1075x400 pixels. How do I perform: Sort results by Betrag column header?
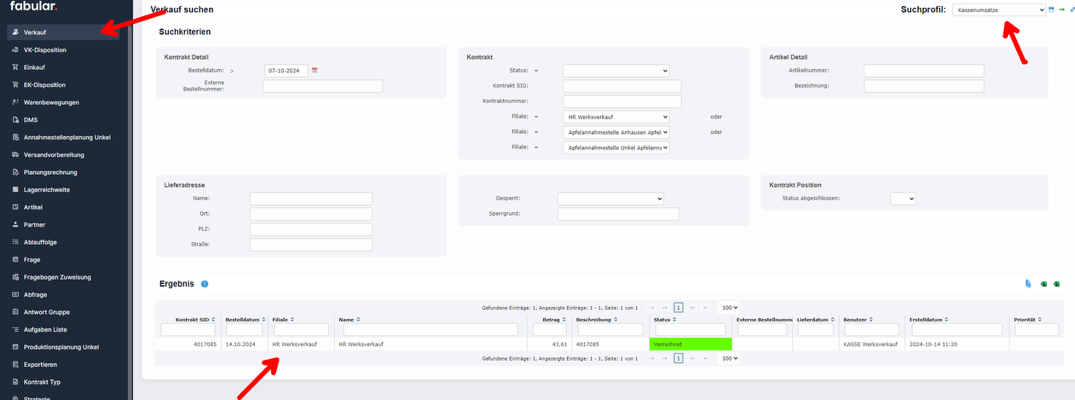(x=550, y=320)
